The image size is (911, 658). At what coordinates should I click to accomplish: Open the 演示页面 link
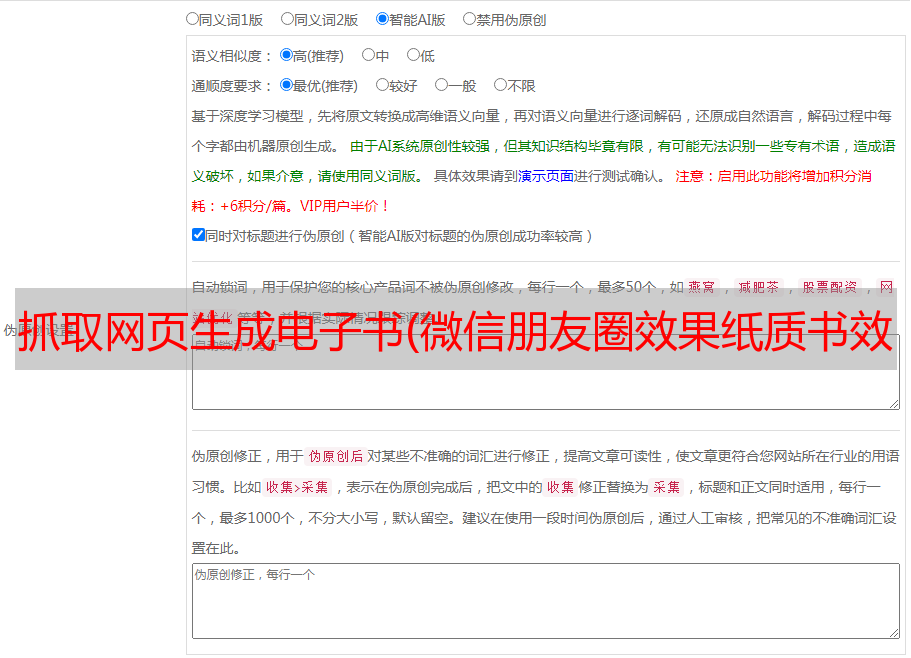click(x=546, y=176)
